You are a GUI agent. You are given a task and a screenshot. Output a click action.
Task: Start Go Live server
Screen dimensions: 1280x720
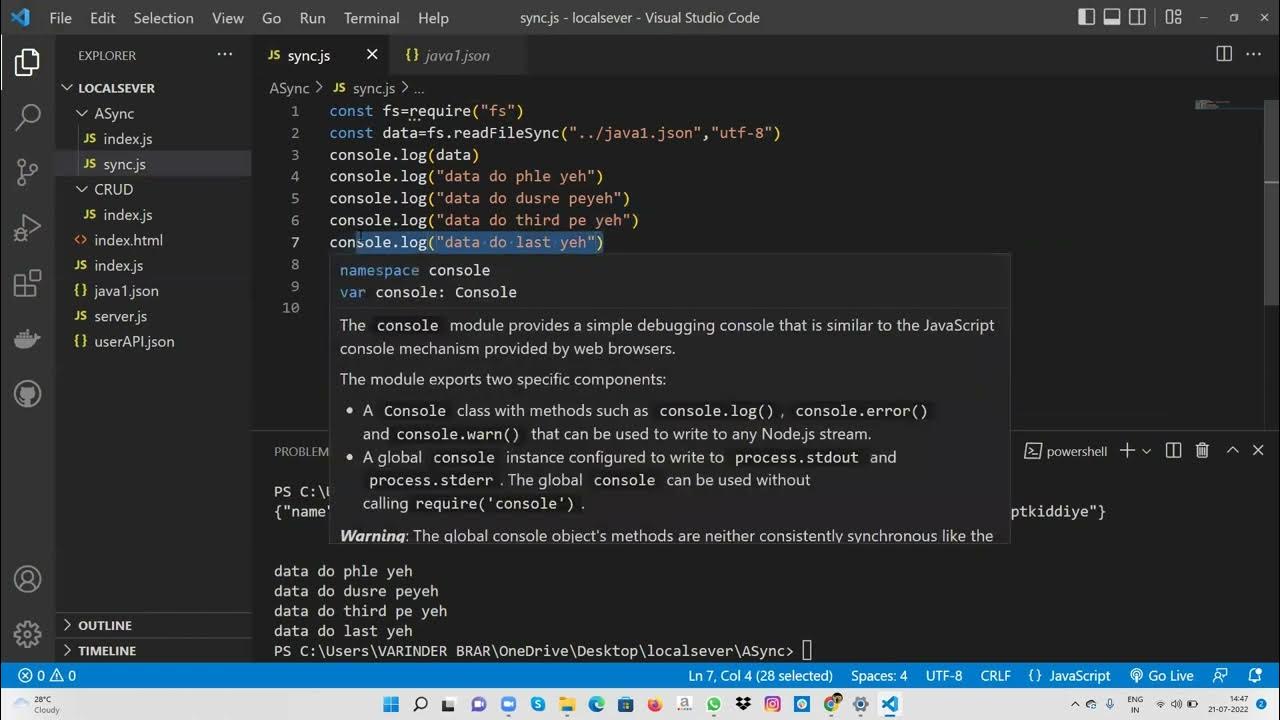click(1162, 676)
